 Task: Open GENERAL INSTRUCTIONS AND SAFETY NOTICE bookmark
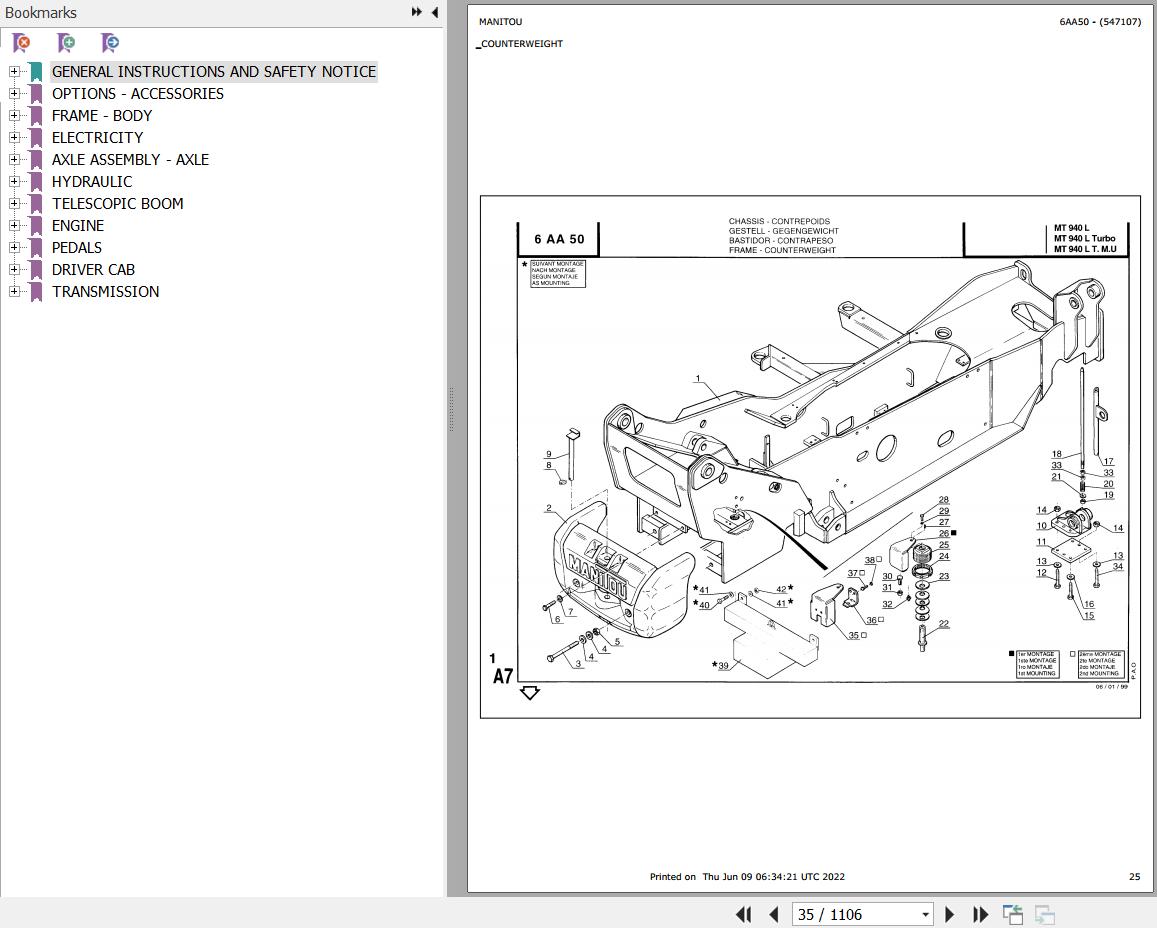point(214,72)
